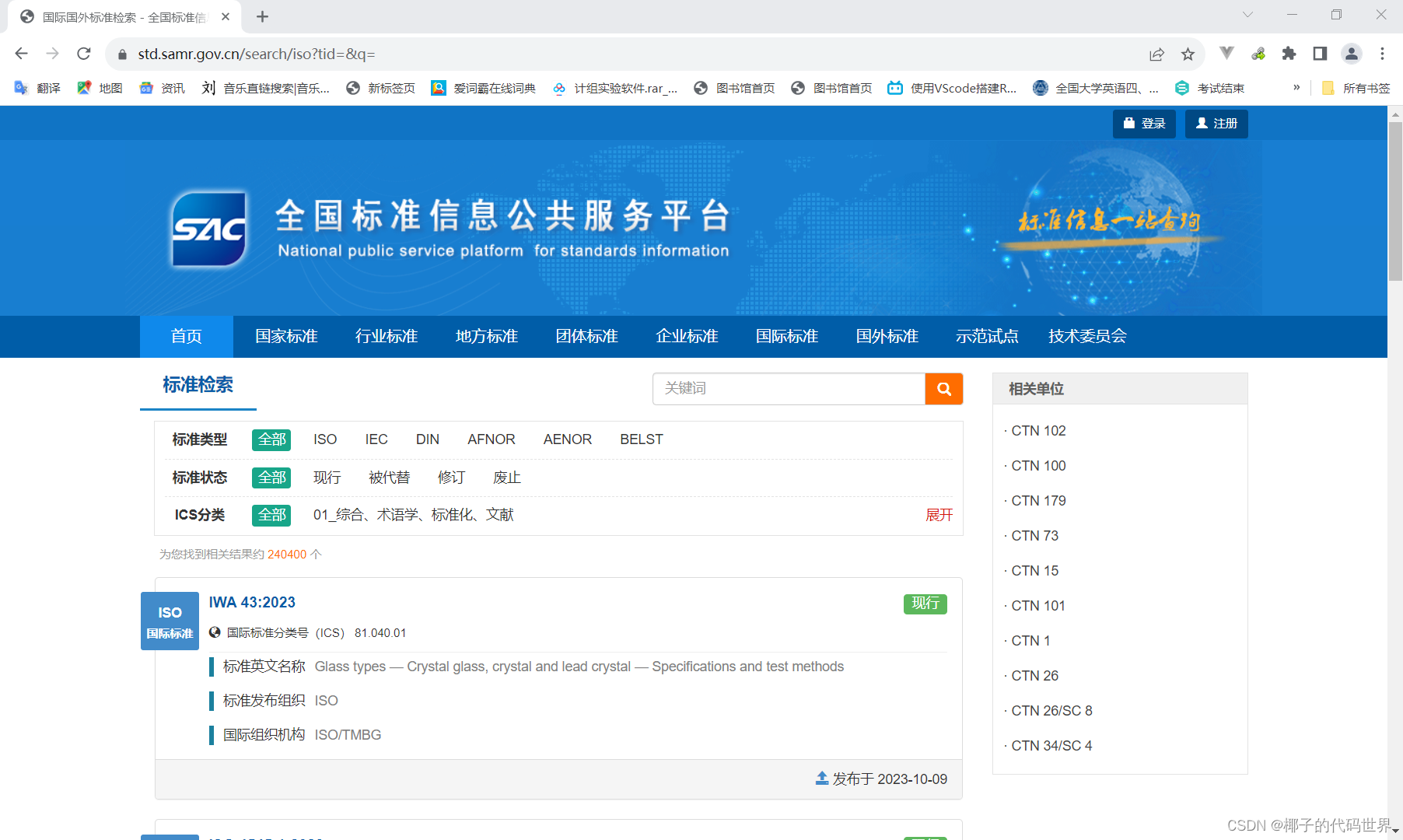The image size is (1403, 840).
Task: Open the 国家标准 navigation item
Action: pyautogui.click(x=286, y=336)
